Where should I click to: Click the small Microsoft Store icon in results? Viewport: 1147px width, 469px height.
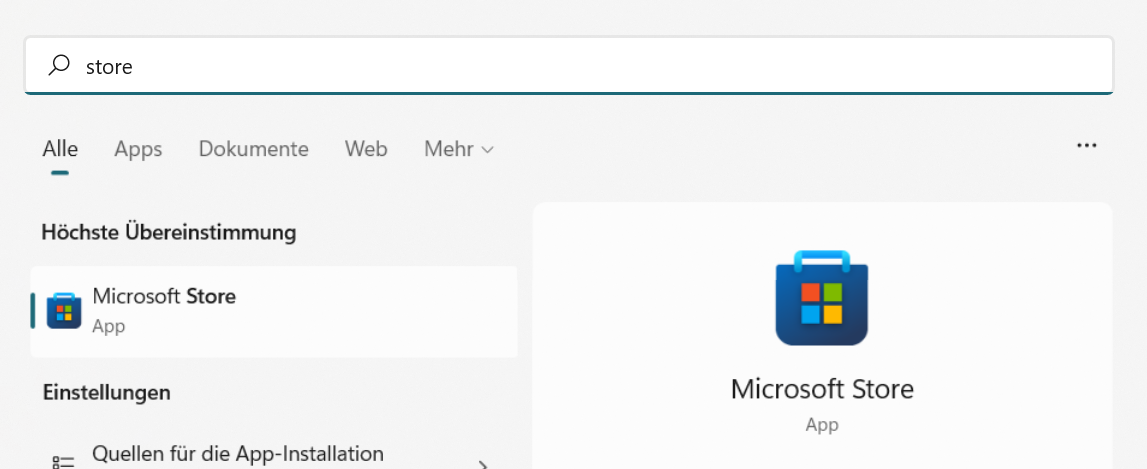tap(64, 311)
